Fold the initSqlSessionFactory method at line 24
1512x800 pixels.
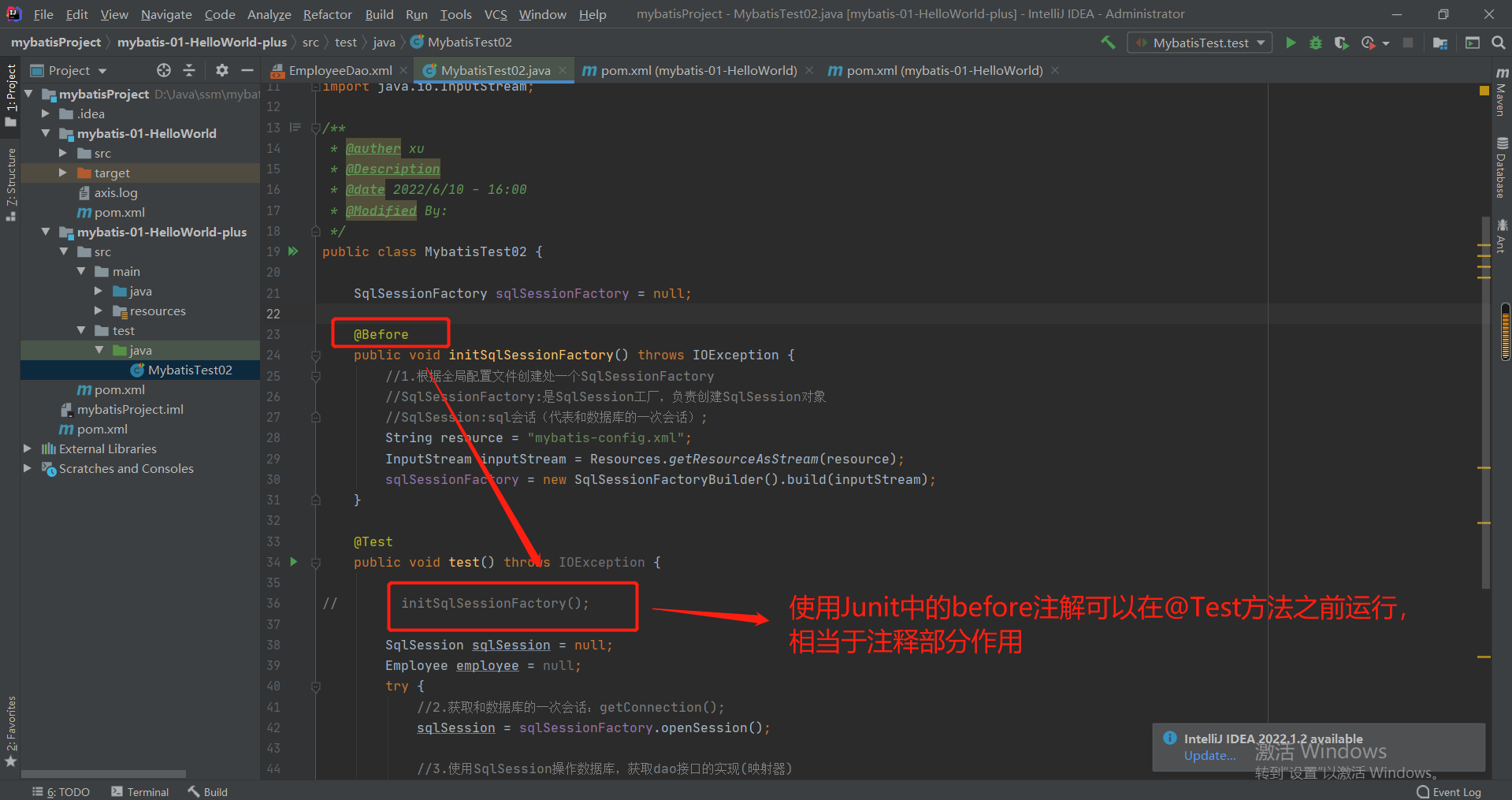click(316, 355)
